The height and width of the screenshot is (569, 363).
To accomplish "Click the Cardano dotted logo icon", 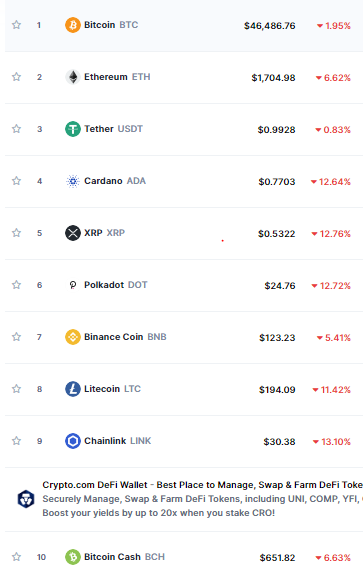I will click(73, 181).
